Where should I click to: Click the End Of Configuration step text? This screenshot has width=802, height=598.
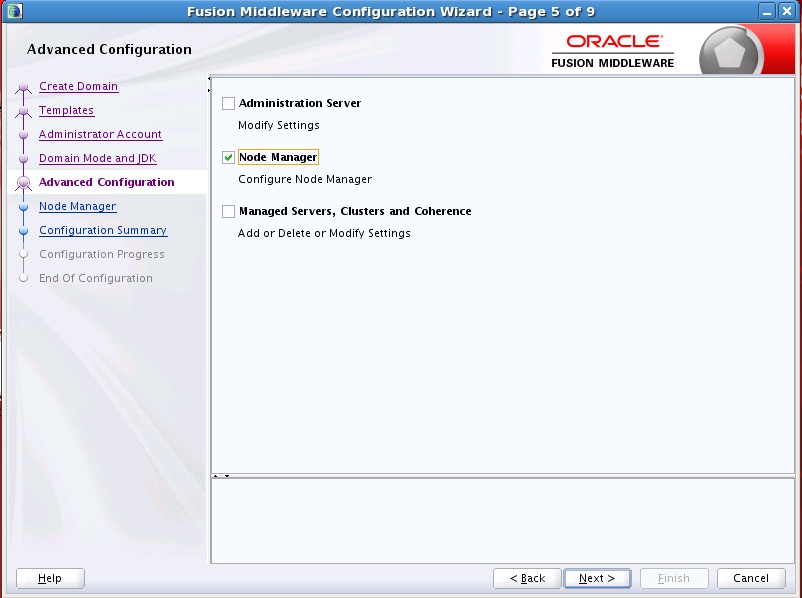click(96, 278)
